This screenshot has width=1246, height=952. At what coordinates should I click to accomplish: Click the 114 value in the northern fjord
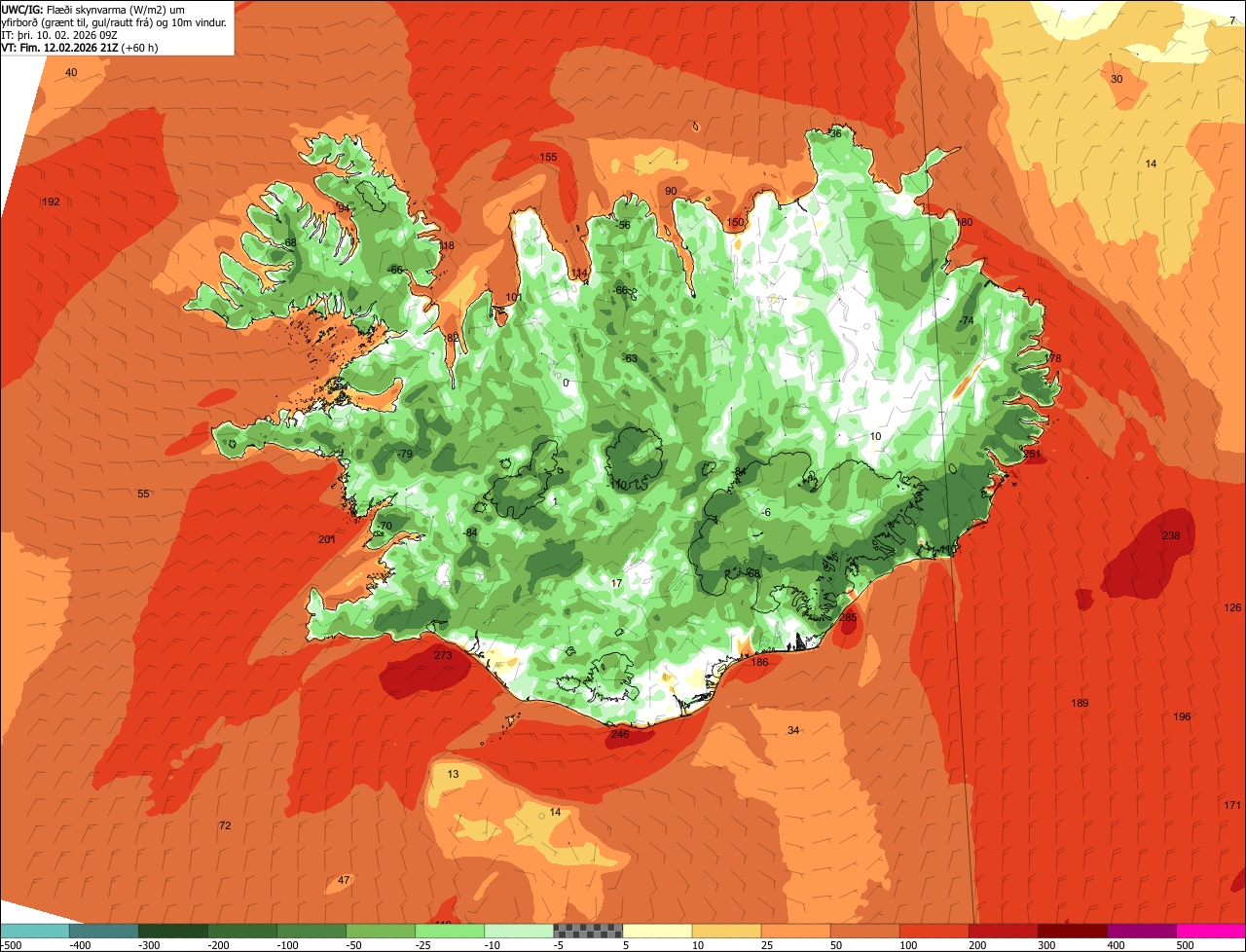[x=580, y=273]
